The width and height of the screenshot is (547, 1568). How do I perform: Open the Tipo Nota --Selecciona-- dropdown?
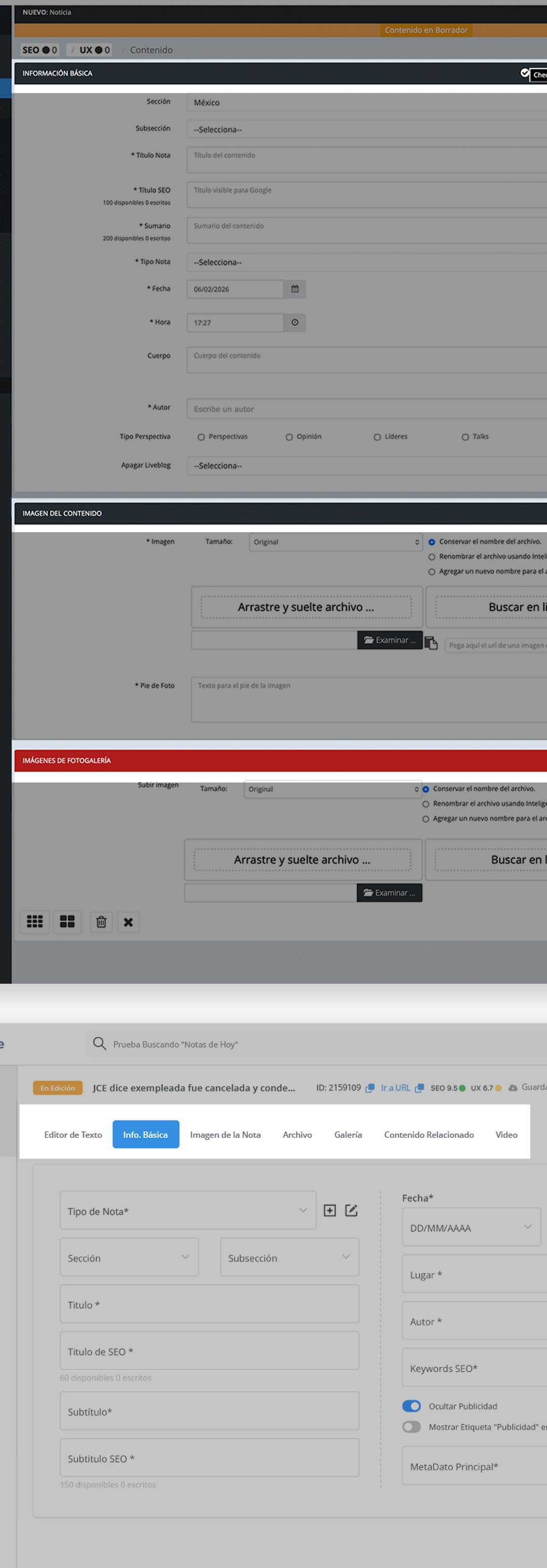pos(367,262)
